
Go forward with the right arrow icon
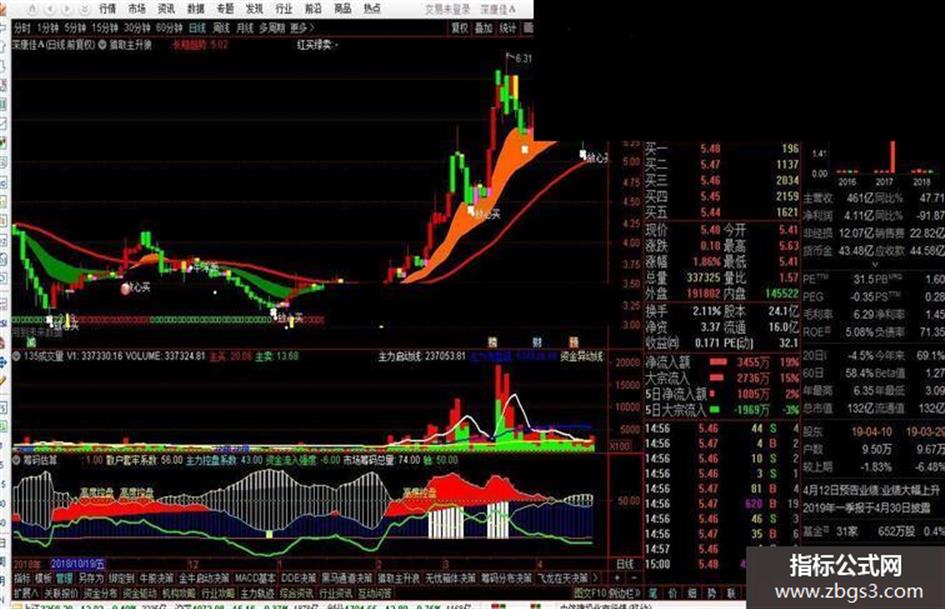coord(67,9)
